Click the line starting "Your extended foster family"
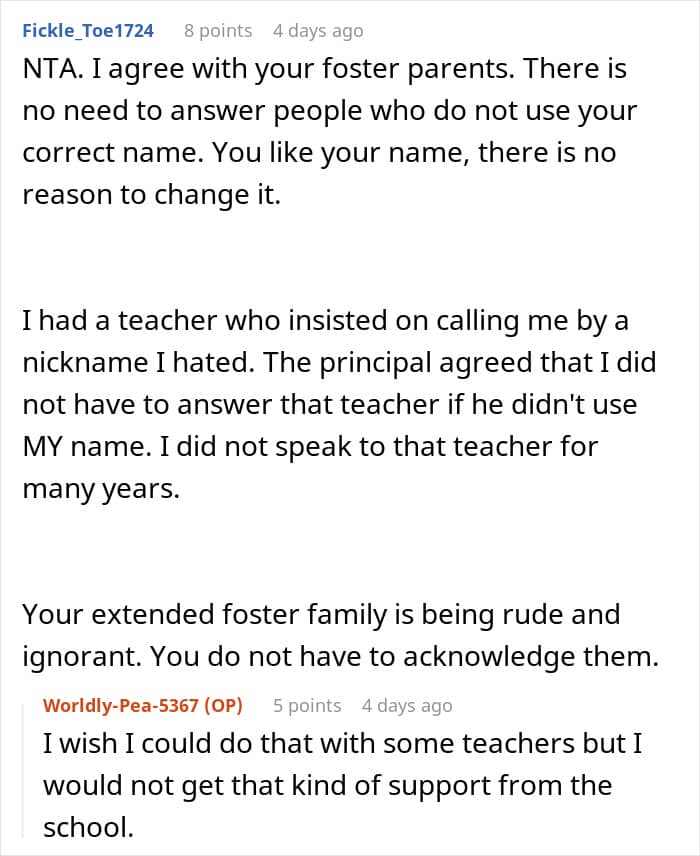Viewport: 700px width, 856px height. 320,613
